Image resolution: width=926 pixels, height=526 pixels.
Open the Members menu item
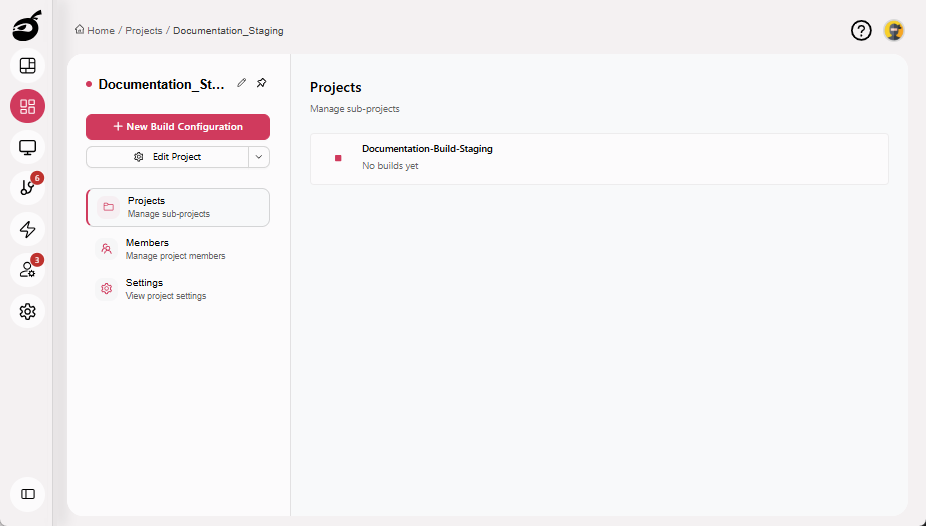tap(178, 249)
